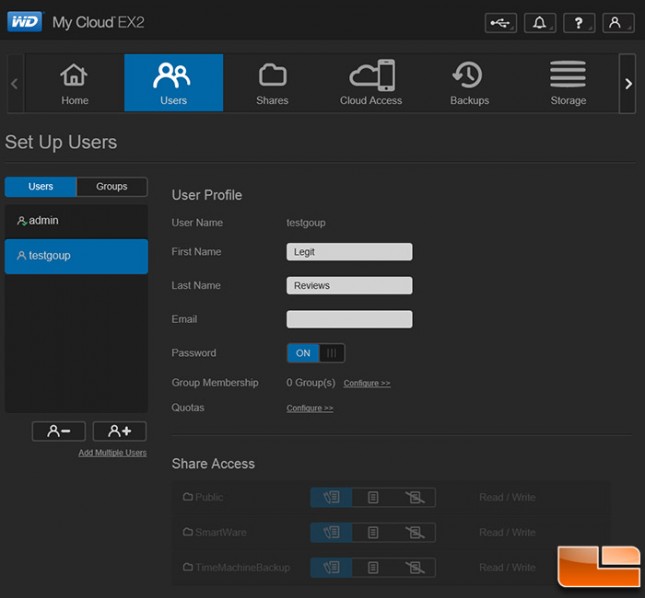
Task: Open the Add Multiple Users link
Action: pyautogui.click(x=112, y=452)
